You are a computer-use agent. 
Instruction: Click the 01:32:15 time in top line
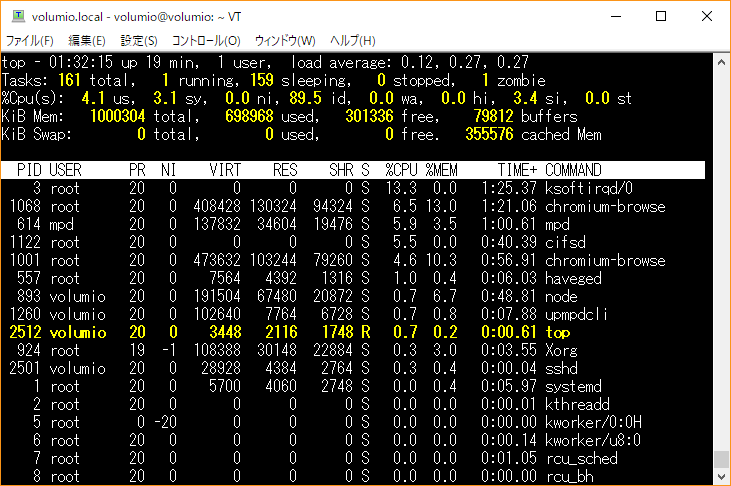pos(81,62)
